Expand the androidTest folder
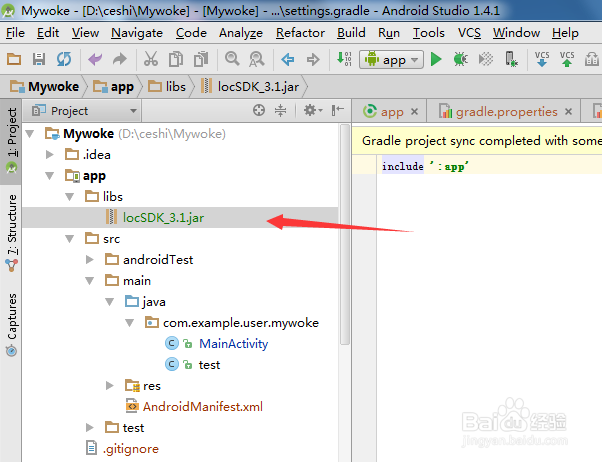The height and width of the screenshot is (462, 602). [90, 260]
